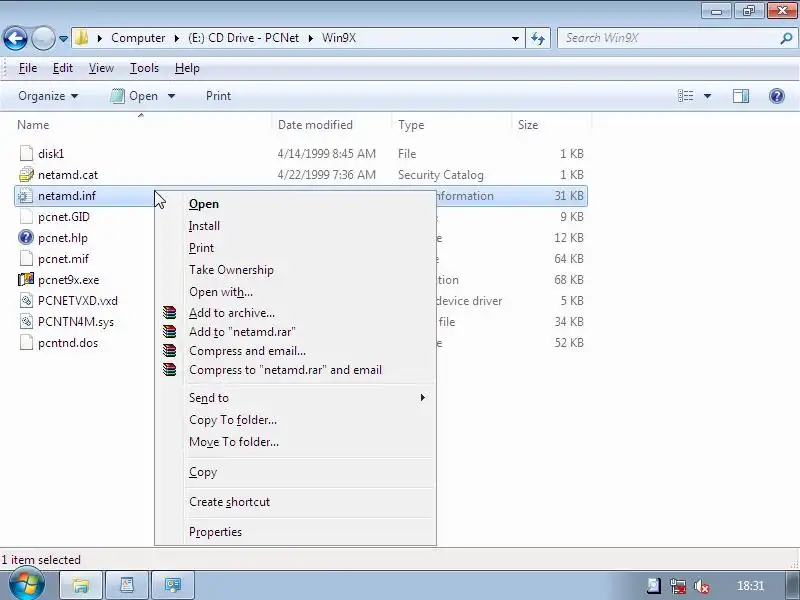Click the Forward navigation arrow button
The width and height of the screenshot is (800, 600).
click(43, 38)
